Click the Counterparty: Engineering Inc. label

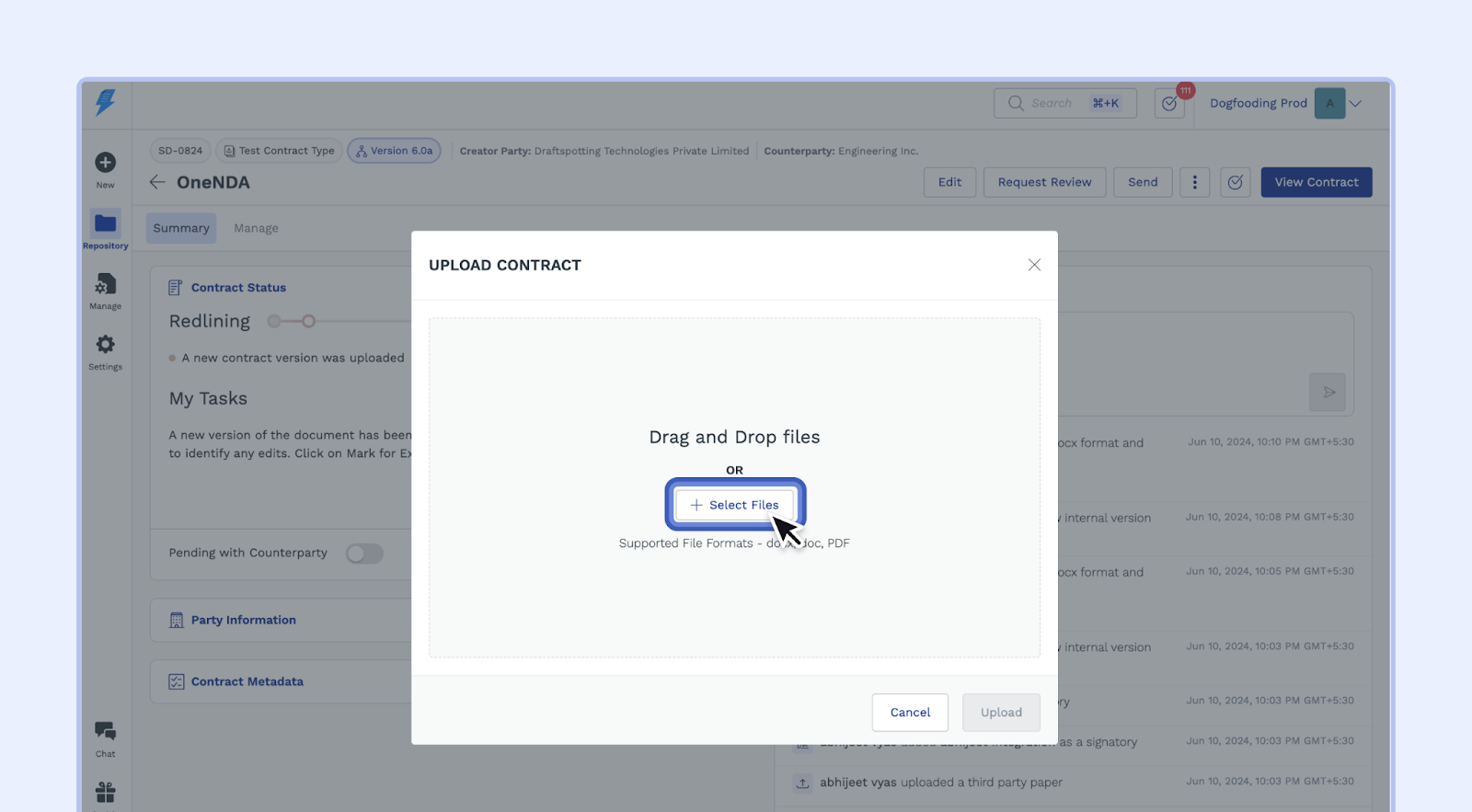click(x=841, y=151)
